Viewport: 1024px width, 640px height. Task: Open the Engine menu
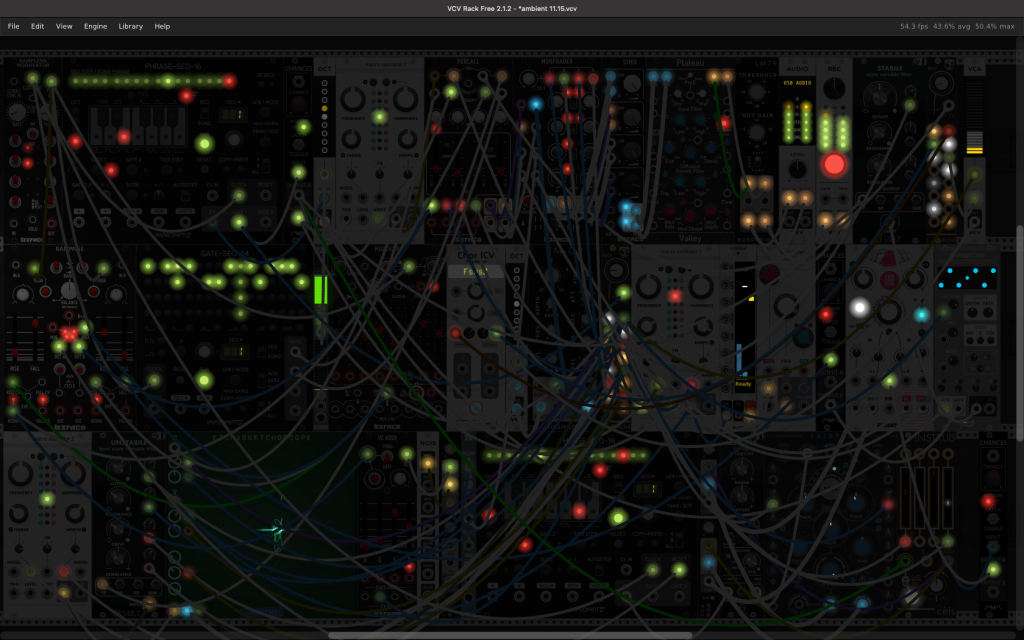[x=95, y=26]
